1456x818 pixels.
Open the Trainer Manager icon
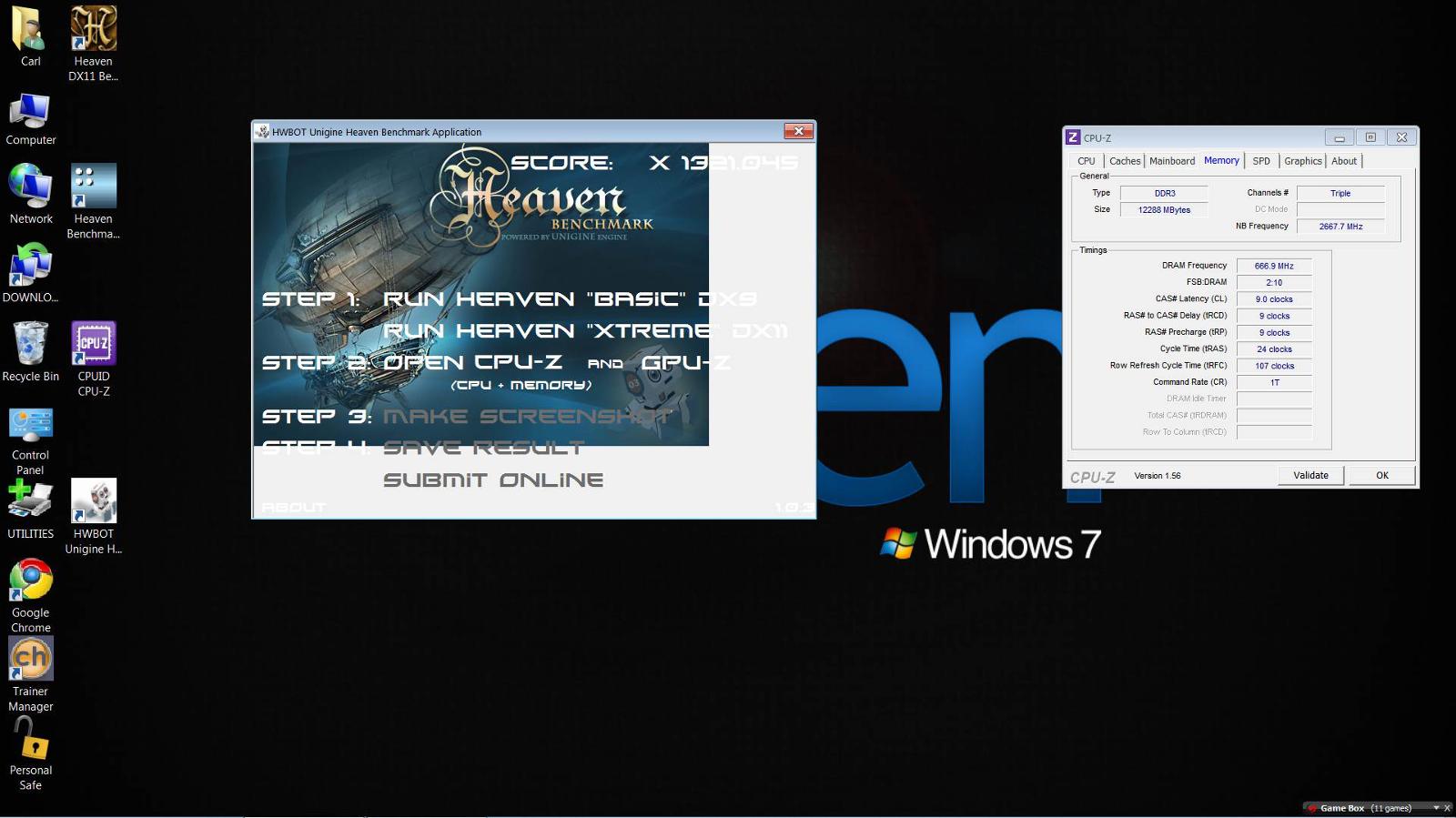click(x=30, y=674)
